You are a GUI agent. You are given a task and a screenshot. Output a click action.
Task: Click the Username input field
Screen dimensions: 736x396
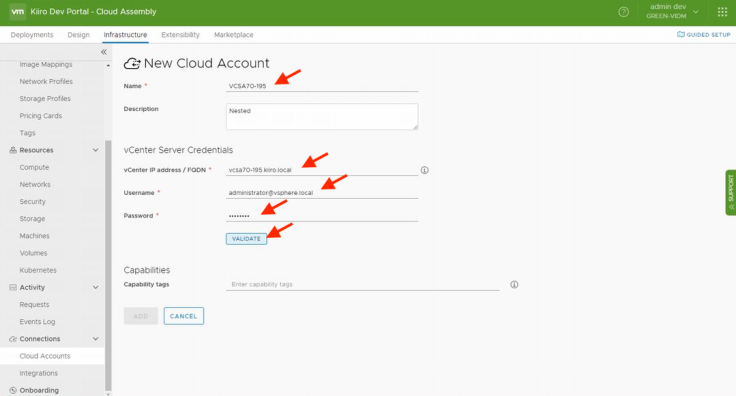click(322, 192)
